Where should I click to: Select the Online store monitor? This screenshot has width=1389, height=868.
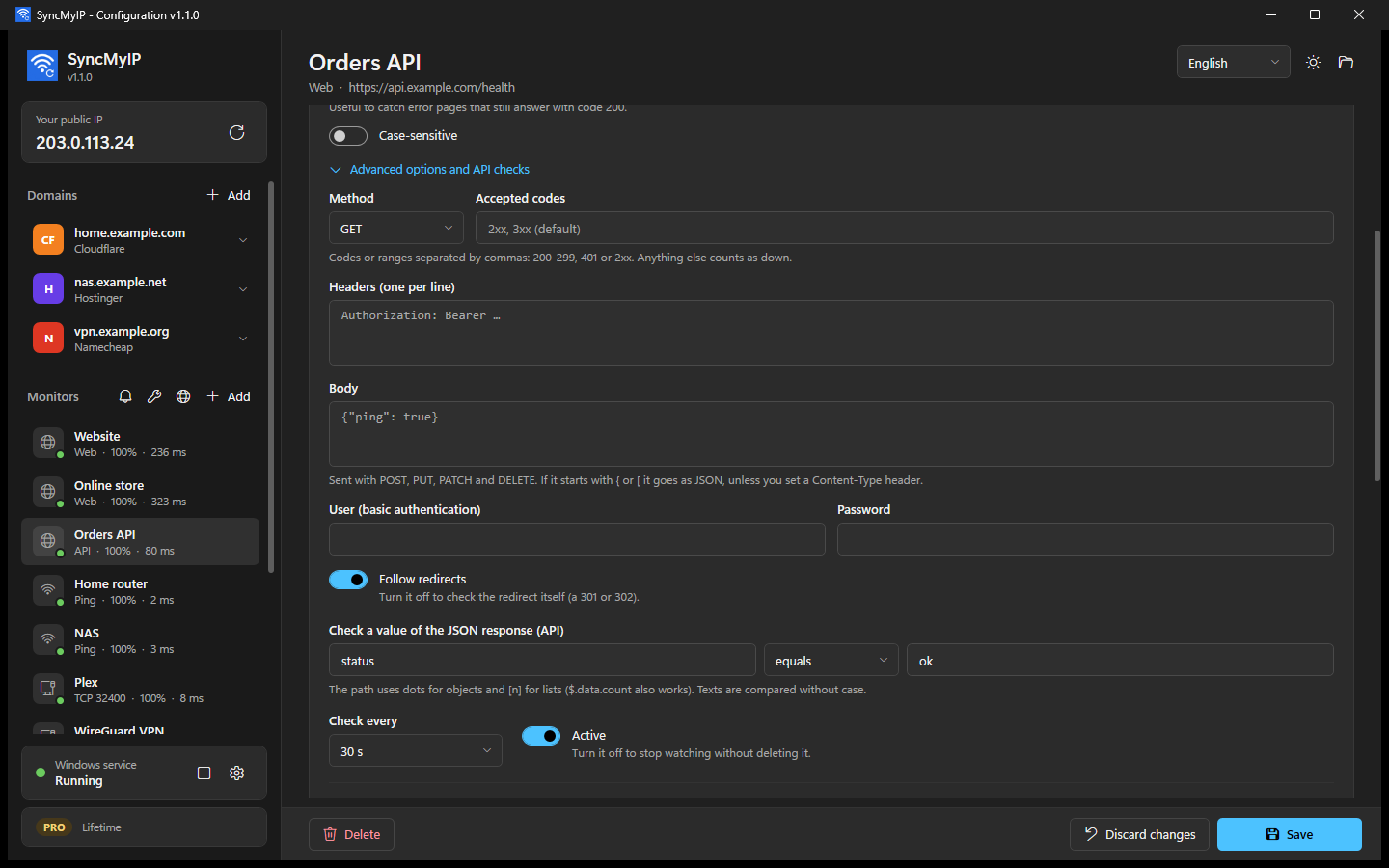click(141, 493)
